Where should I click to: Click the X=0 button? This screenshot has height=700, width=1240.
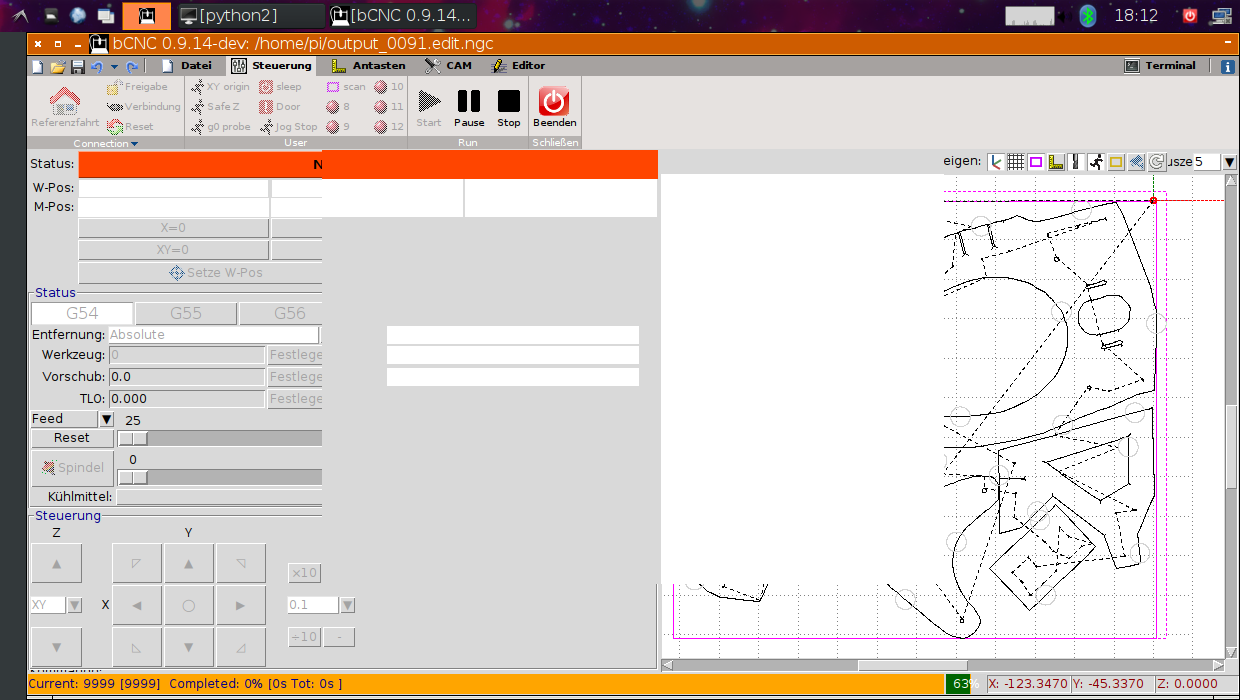pyautogui.click(x=174, y=228)
